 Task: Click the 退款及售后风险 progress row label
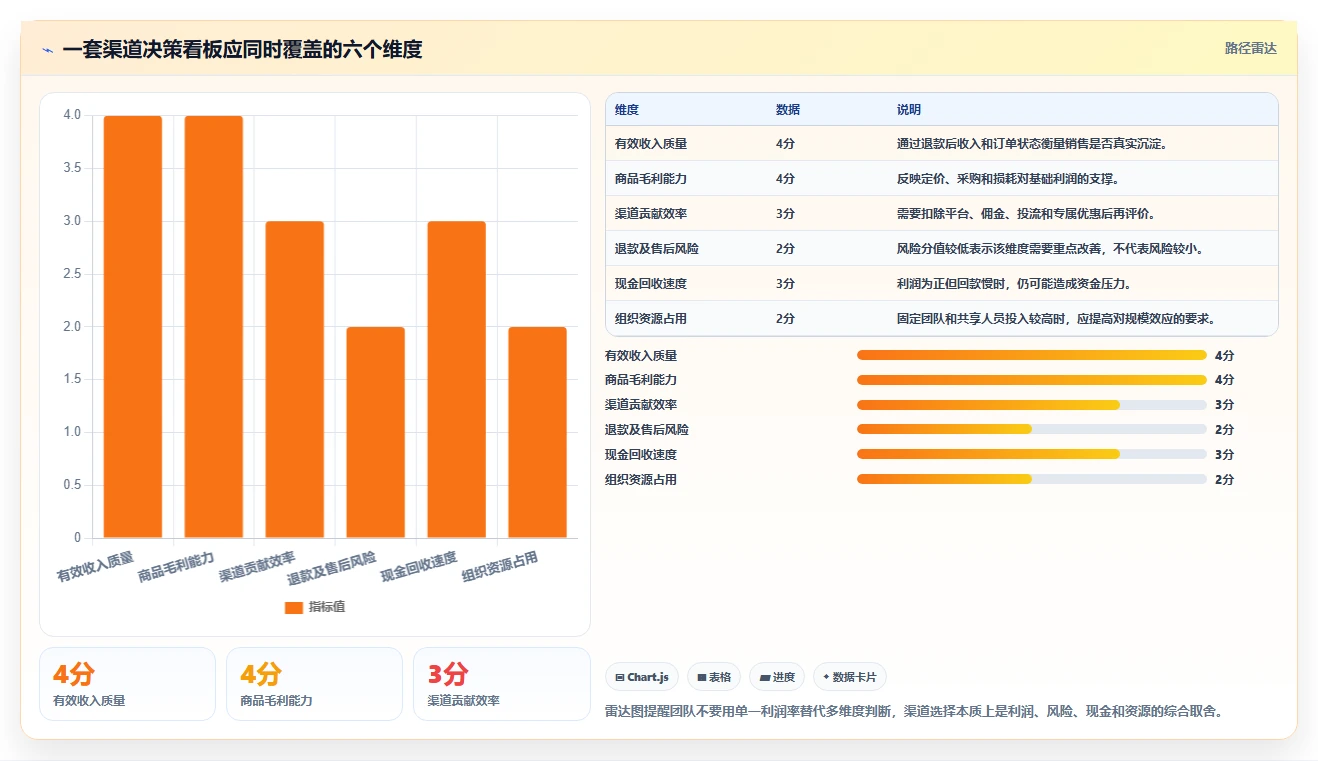647,430
